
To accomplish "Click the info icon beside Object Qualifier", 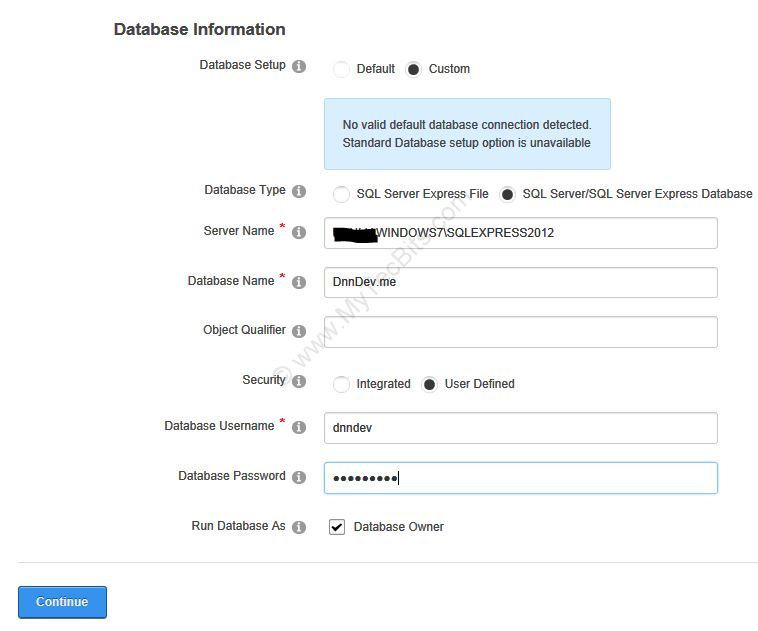I will [x=299, y=331].
